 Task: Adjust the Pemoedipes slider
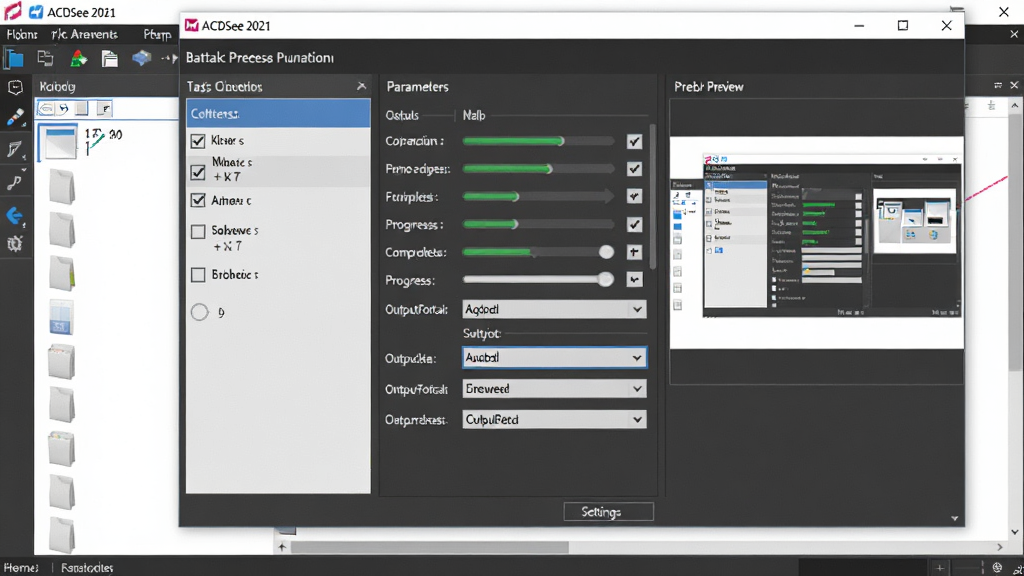[538, 168]
